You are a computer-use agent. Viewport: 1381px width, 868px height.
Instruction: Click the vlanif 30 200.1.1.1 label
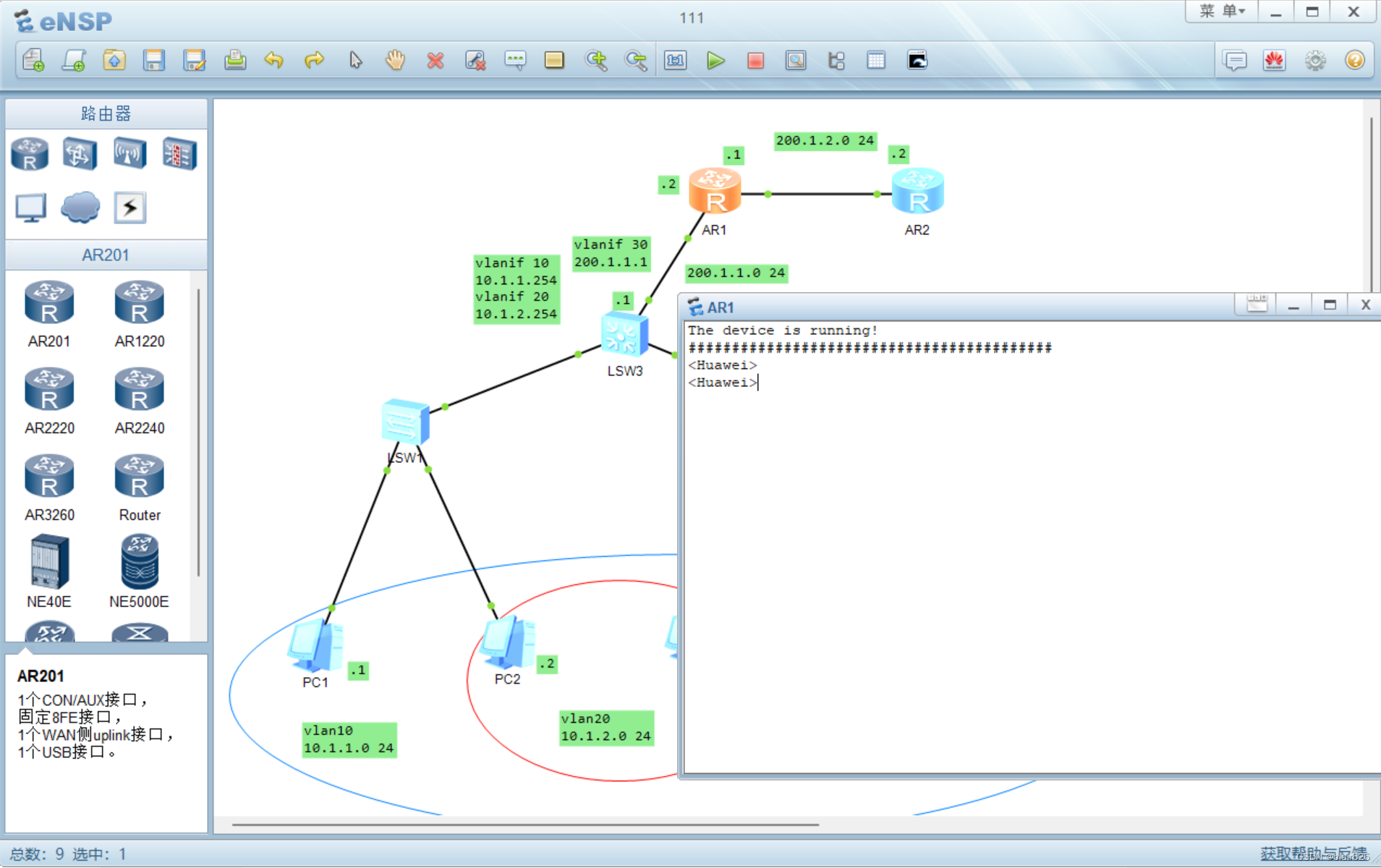tap(611, 253)
